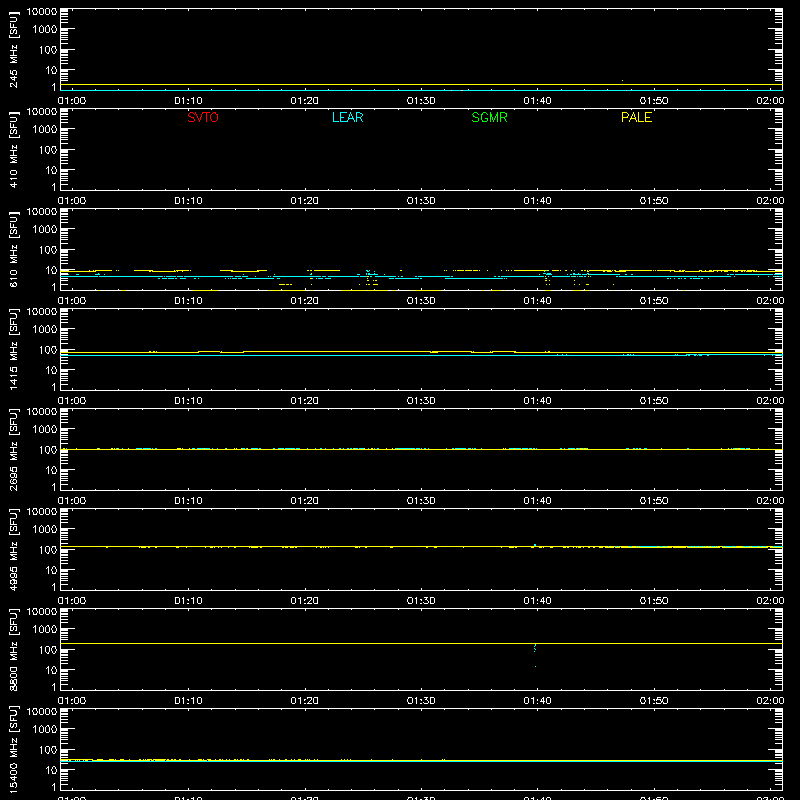Click 02:00 below the 8800 MHz panel
The height and width of the screenshot is (800, 800).
(x=770, y=701)
